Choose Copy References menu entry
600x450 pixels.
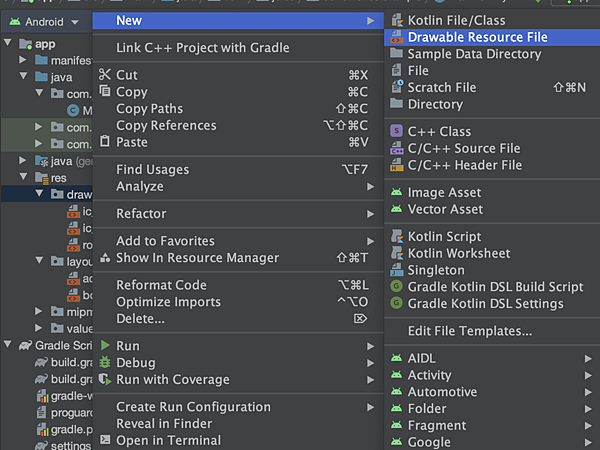(x=238, y=126)
